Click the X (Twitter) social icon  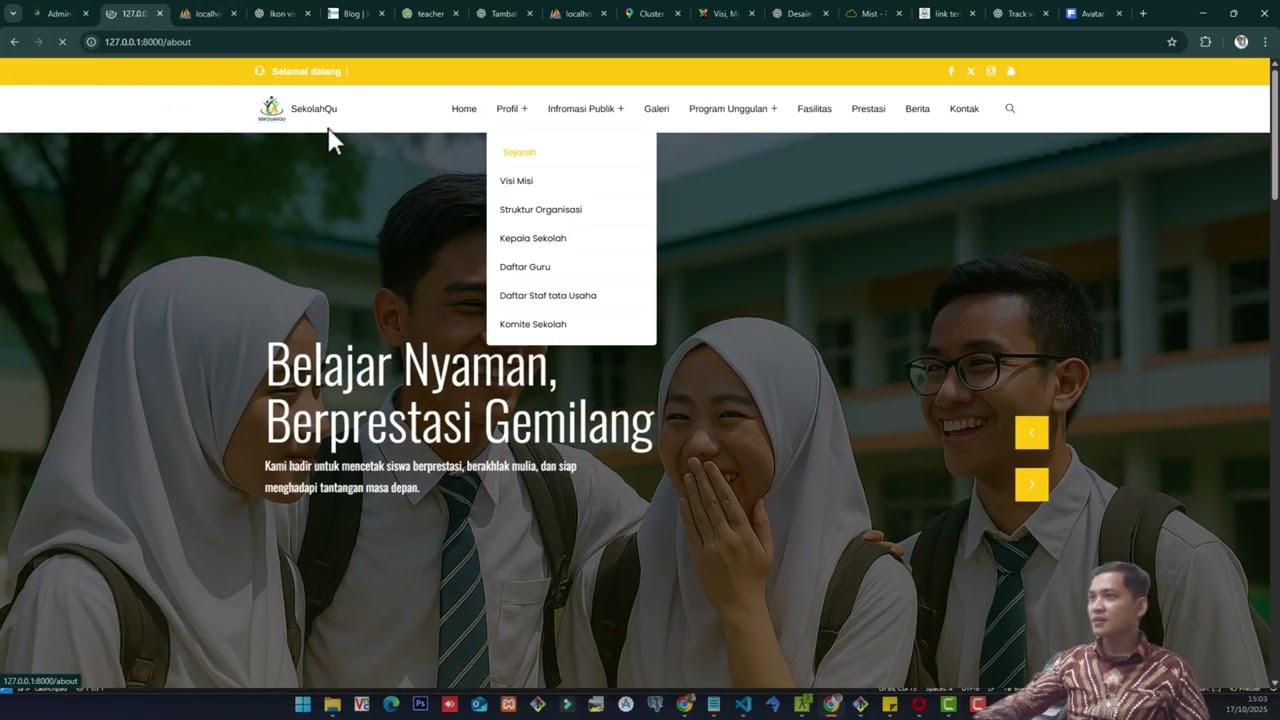coord(971,71)
